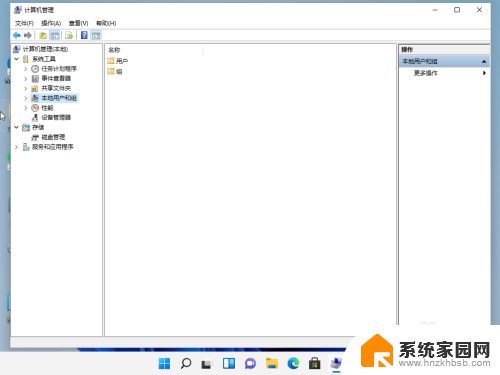Click the Forward arrow toolbar icon
This screenshot has width=500, height=375.
[x=28, y=35]
